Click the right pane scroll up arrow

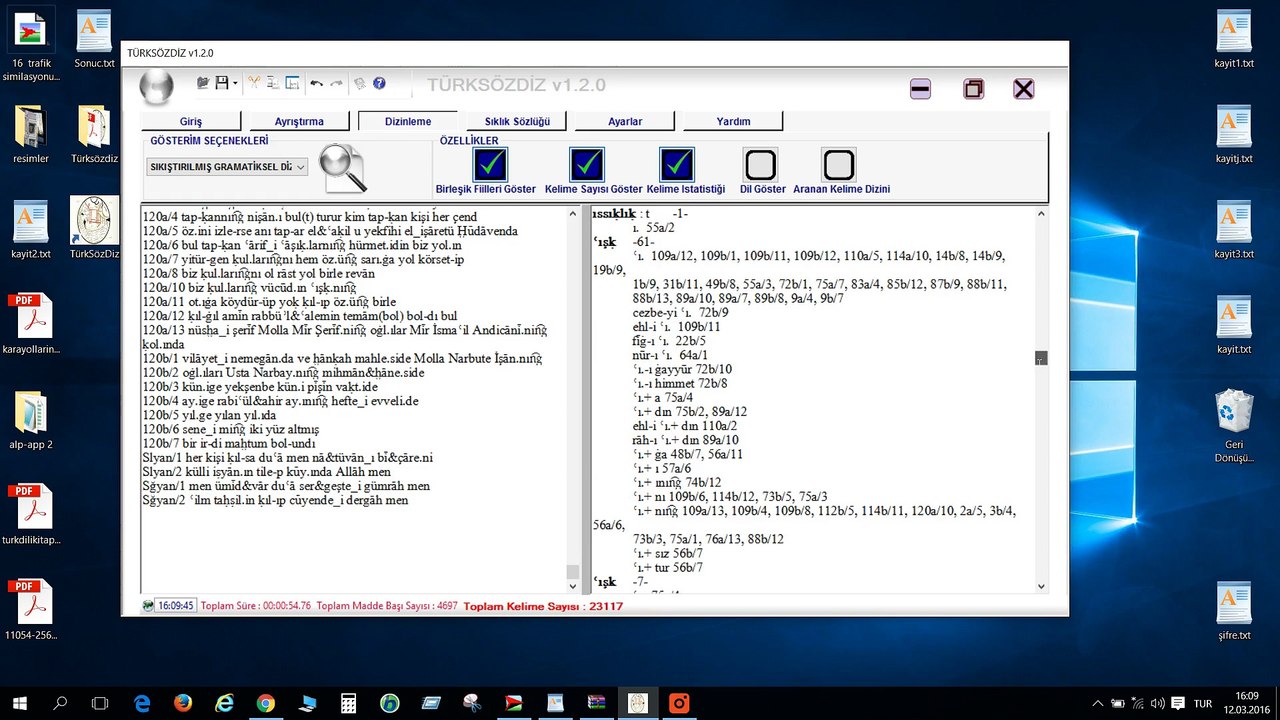(x=1041, y=213)
